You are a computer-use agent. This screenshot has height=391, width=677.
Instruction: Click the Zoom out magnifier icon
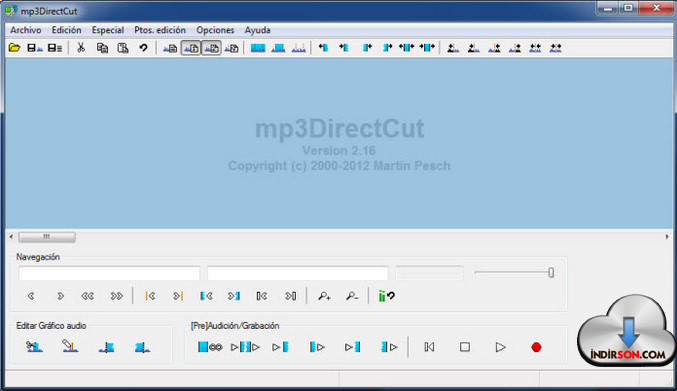[x=352, y=296]
